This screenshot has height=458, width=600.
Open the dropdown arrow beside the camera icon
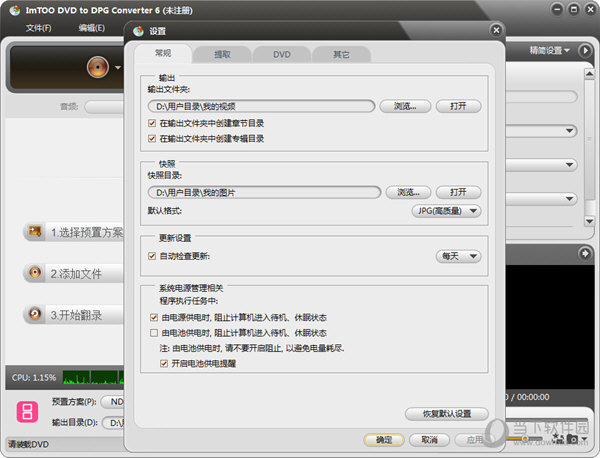coord(584,439)
